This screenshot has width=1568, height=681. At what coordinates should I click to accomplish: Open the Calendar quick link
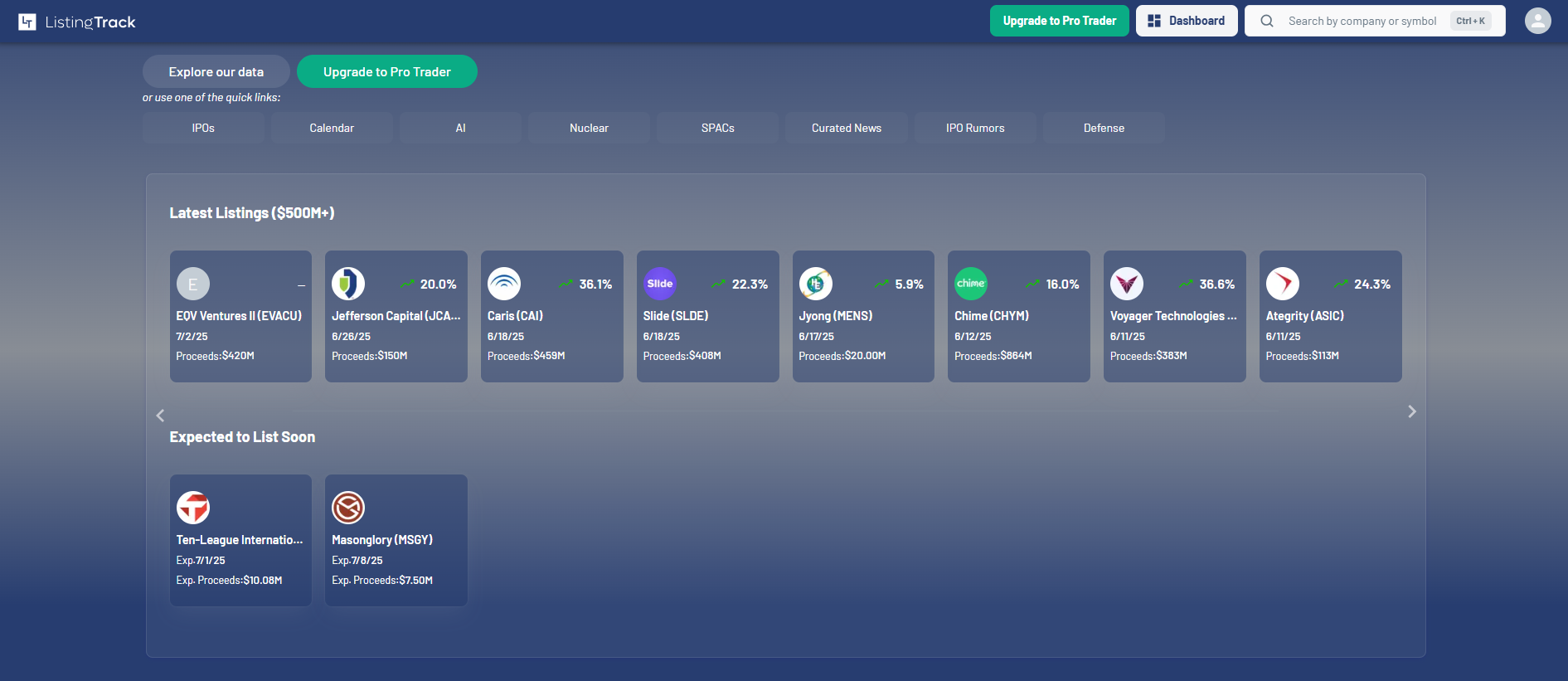click(x=332, y=129)
